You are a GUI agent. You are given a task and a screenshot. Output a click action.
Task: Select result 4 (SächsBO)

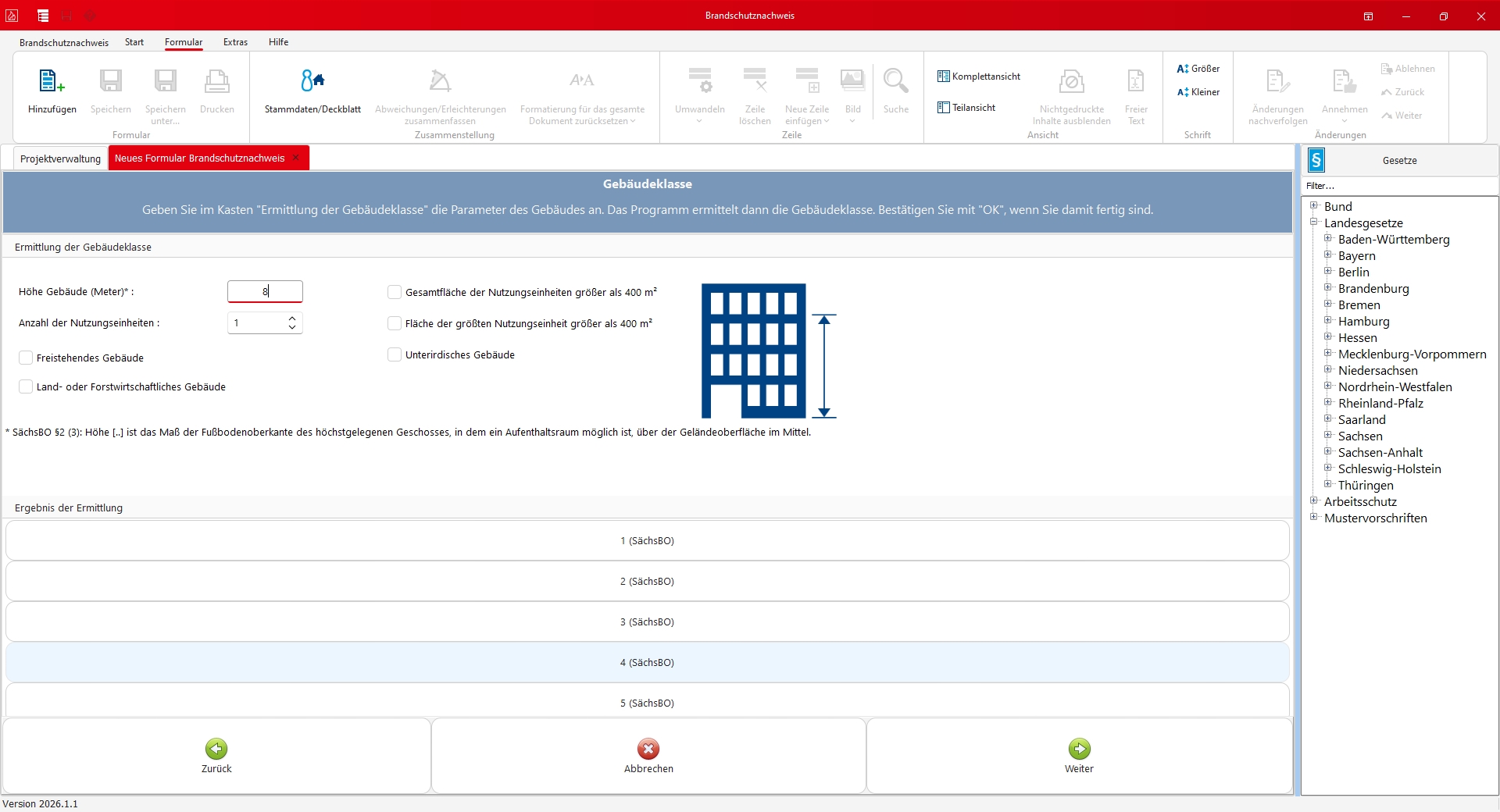pos(647,662)
